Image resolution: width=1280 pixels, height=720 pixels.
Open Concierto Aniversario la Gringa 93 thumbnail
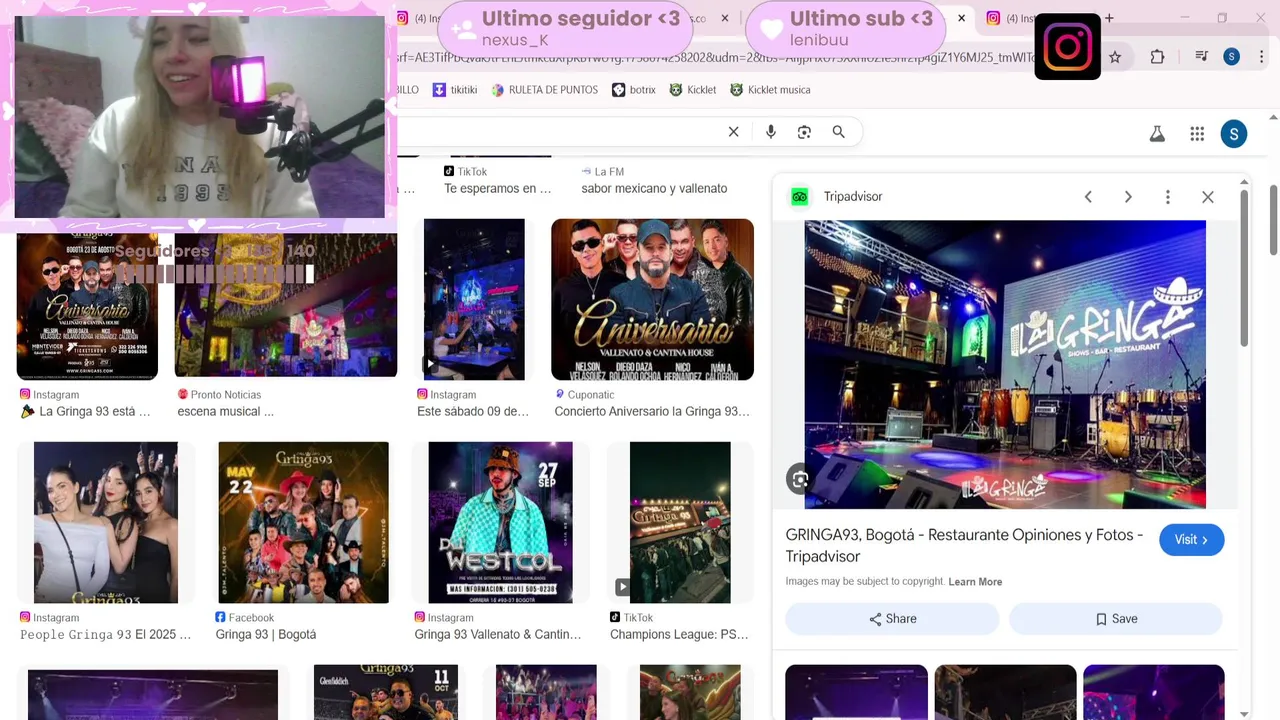(652, 299)
